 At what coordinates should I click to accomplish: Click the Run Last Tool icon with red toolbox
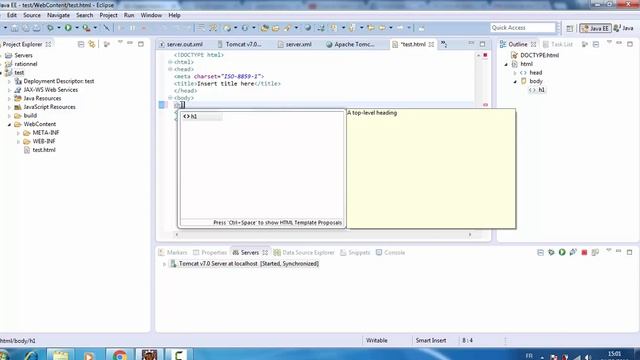point(86,28)
